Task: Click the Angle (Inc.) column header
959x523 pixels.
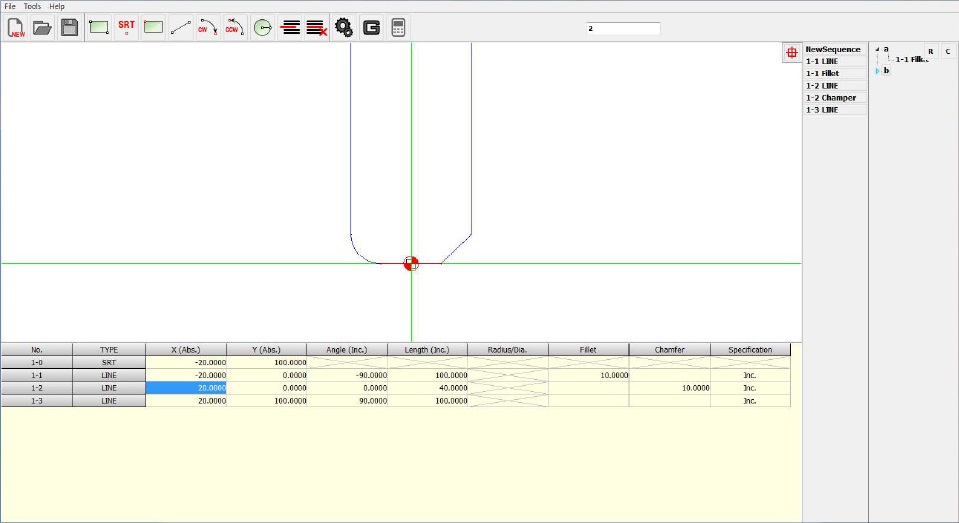Action: 347,350
